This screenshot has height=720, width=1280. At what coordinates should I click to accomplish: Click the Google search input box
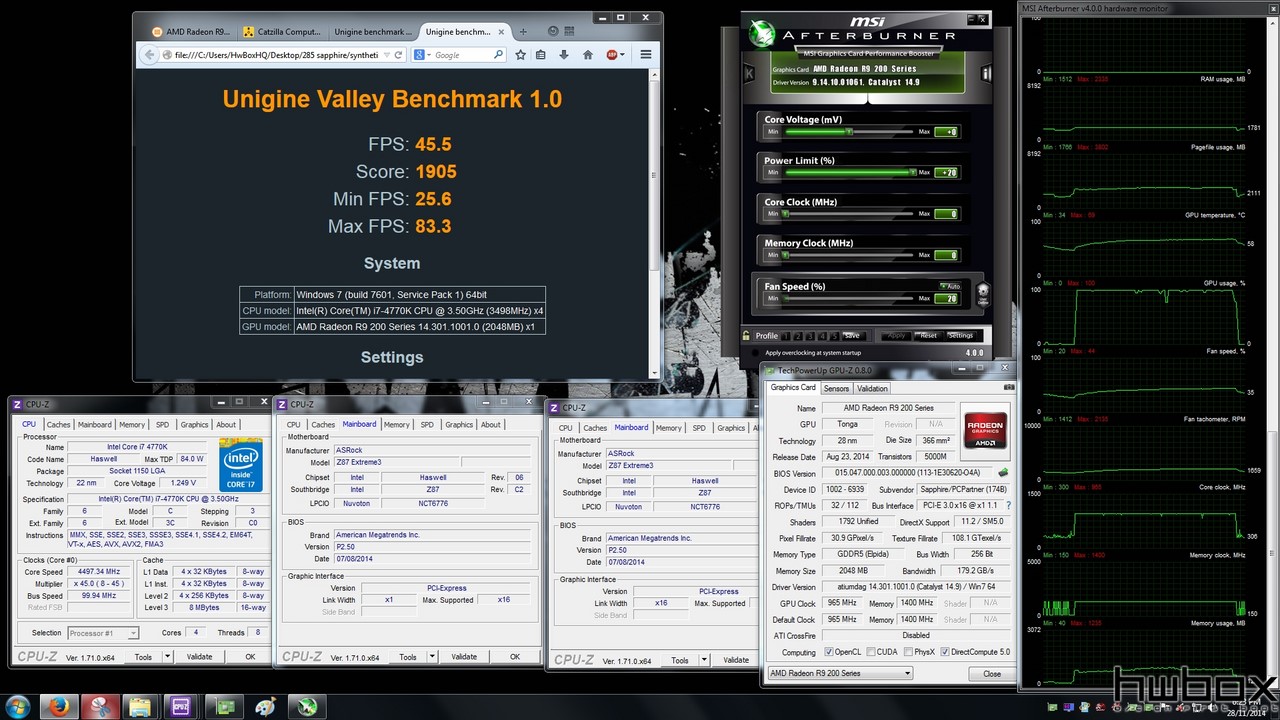[463, 55]
